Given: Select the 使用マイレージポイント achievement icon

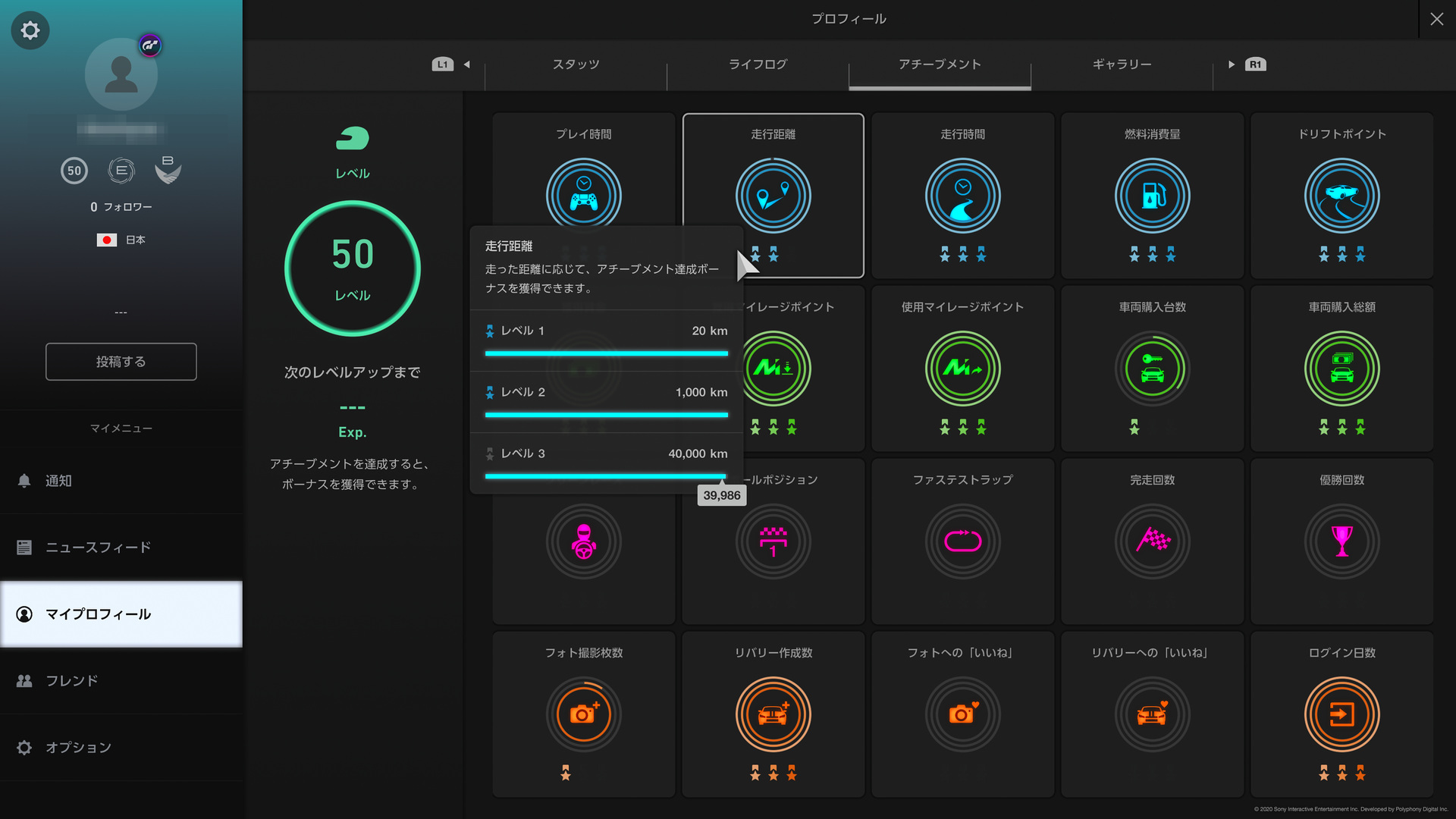Looking at the screenshot, I should coord(963,369).
